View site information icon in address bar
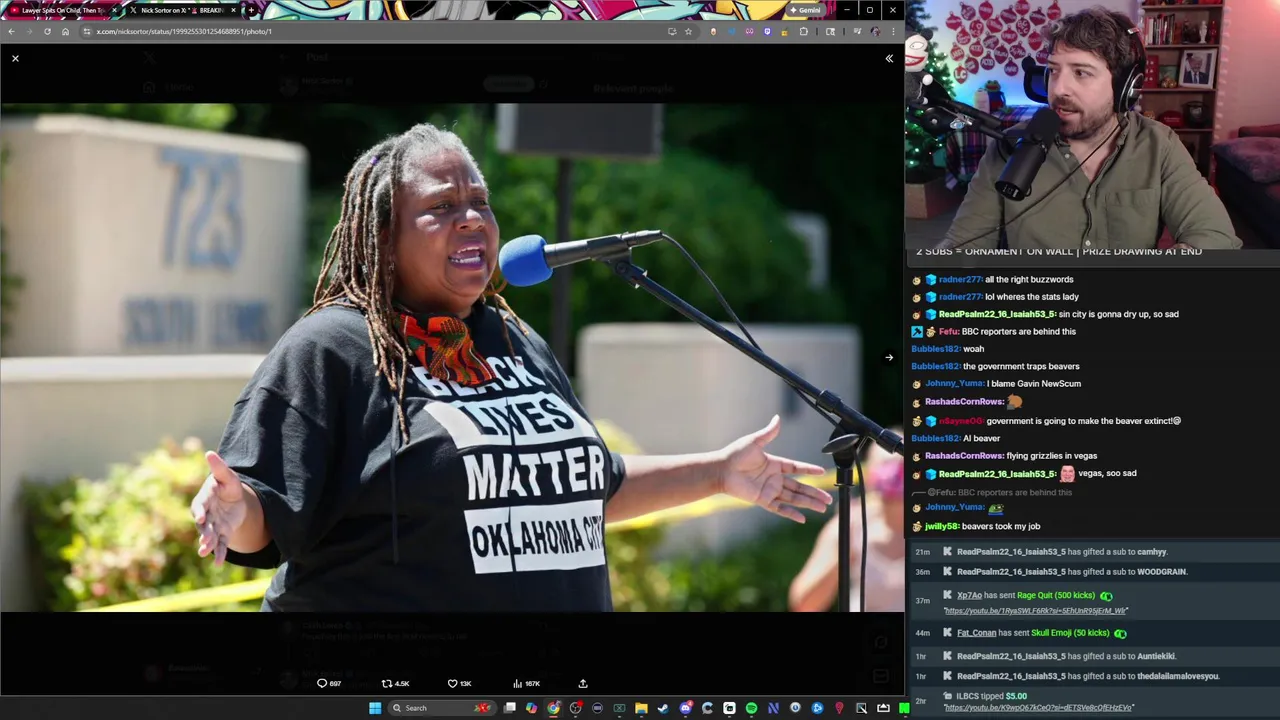The image size is (1280, 720). click(x=87, y=31)
